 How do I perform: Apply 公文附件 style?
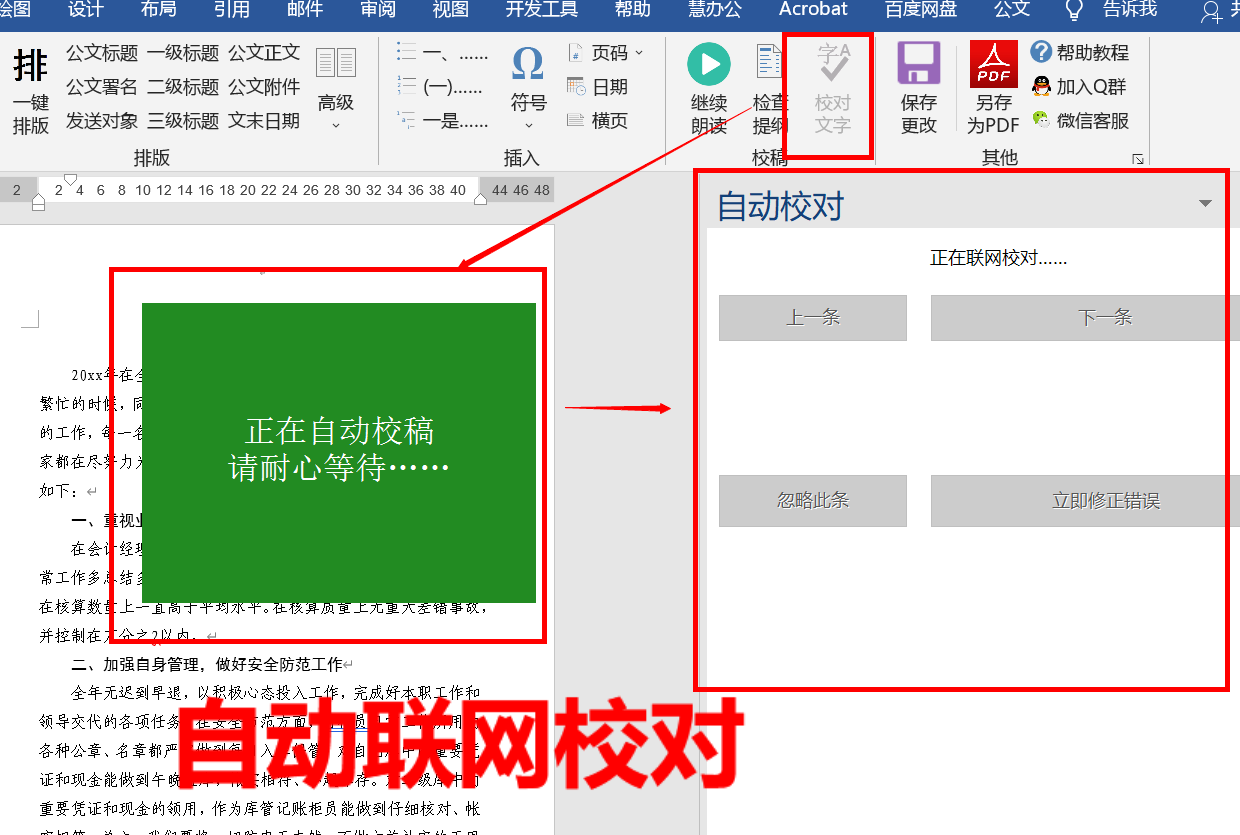264,87
